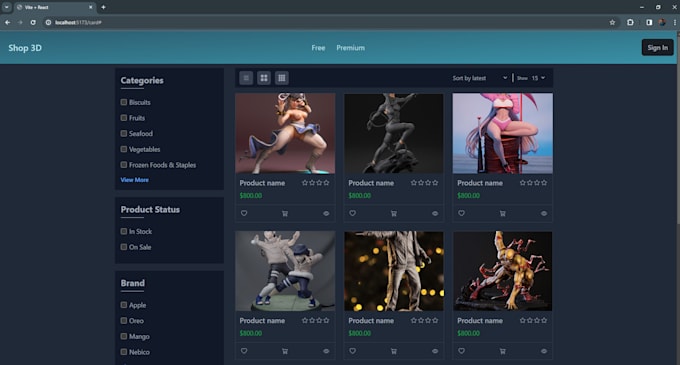
Task: Open the female fighter figurine product image
Action: (285, 134)
